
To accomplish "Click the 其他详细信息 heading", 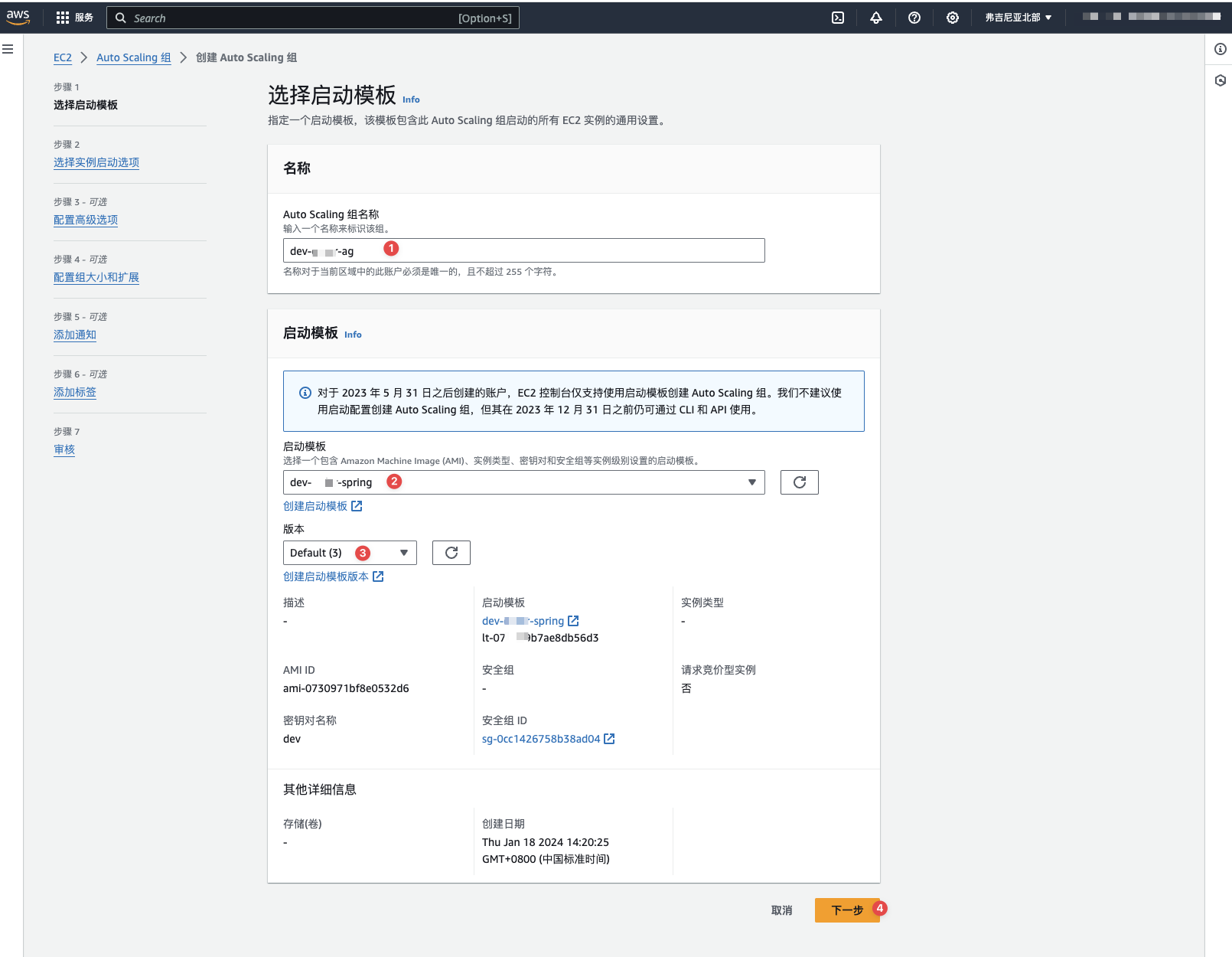I will point(320,789).
